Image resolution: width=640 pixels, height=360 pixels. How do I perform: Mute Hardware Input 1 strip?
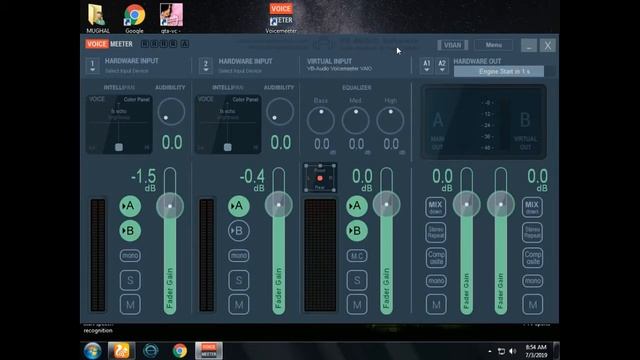130,304
